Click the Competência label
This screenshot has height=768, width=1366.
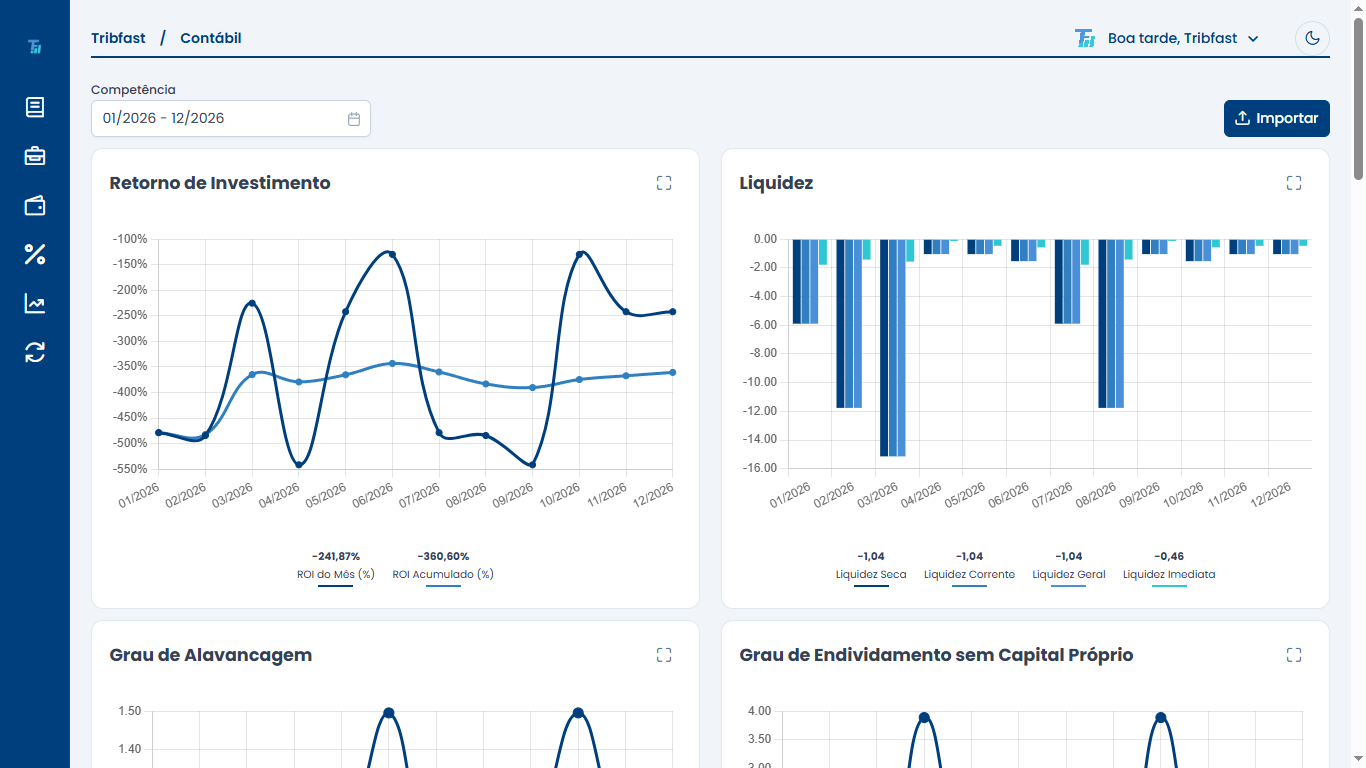click(x=133, y=90)
